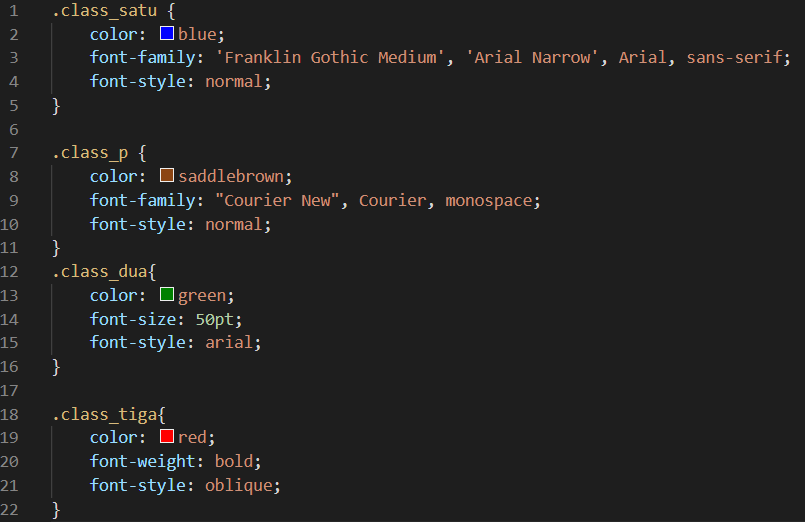Select line number 22 in gutter
Image resolution: width=805 pixels, height=522 pixels.
13,508
